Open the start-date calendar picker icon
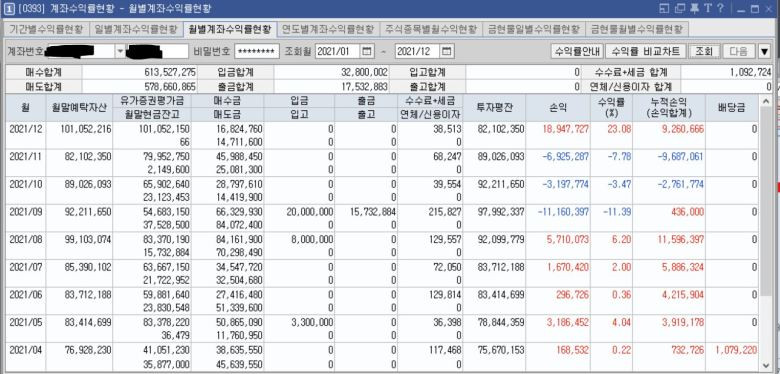 coord(367,51)
